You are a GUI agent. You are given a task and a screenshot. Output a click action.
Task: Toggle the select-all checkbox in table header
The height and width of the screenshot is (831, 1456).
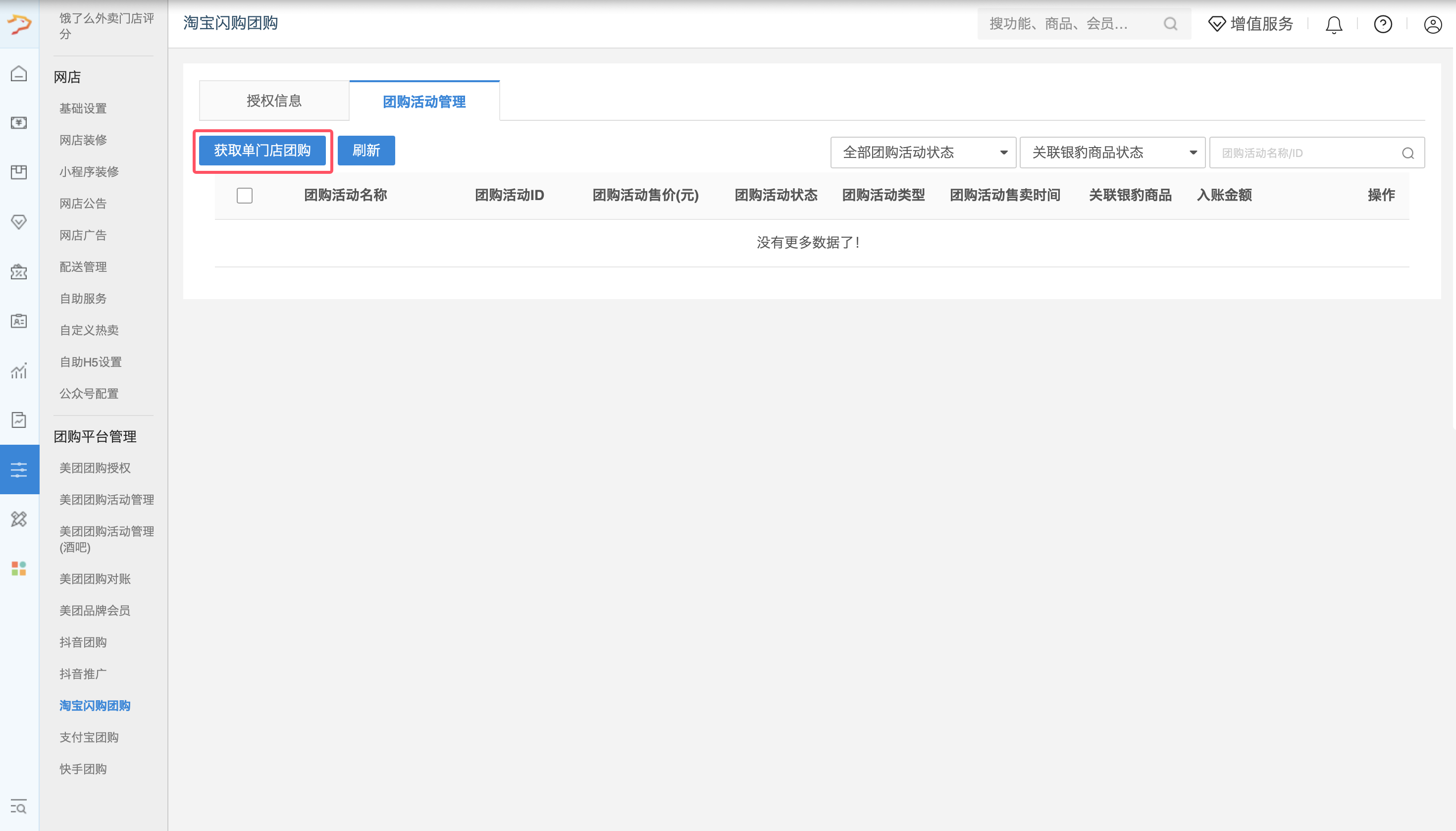(244, 196)
